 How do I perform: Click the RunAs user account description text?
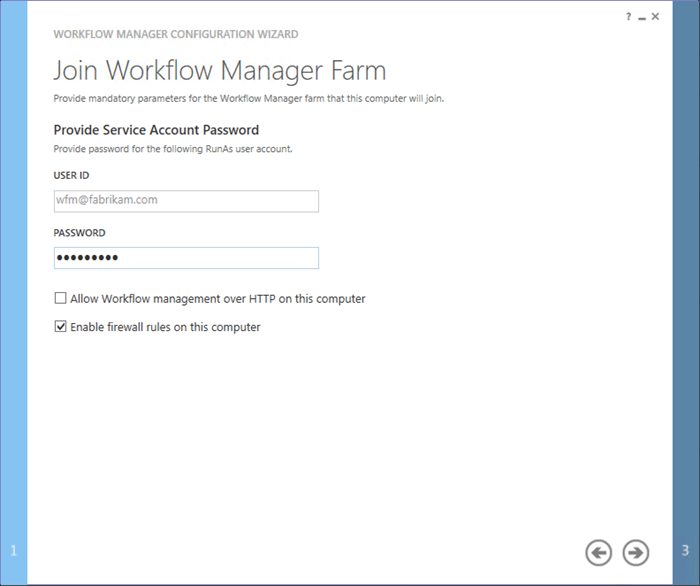click(172, 149)
